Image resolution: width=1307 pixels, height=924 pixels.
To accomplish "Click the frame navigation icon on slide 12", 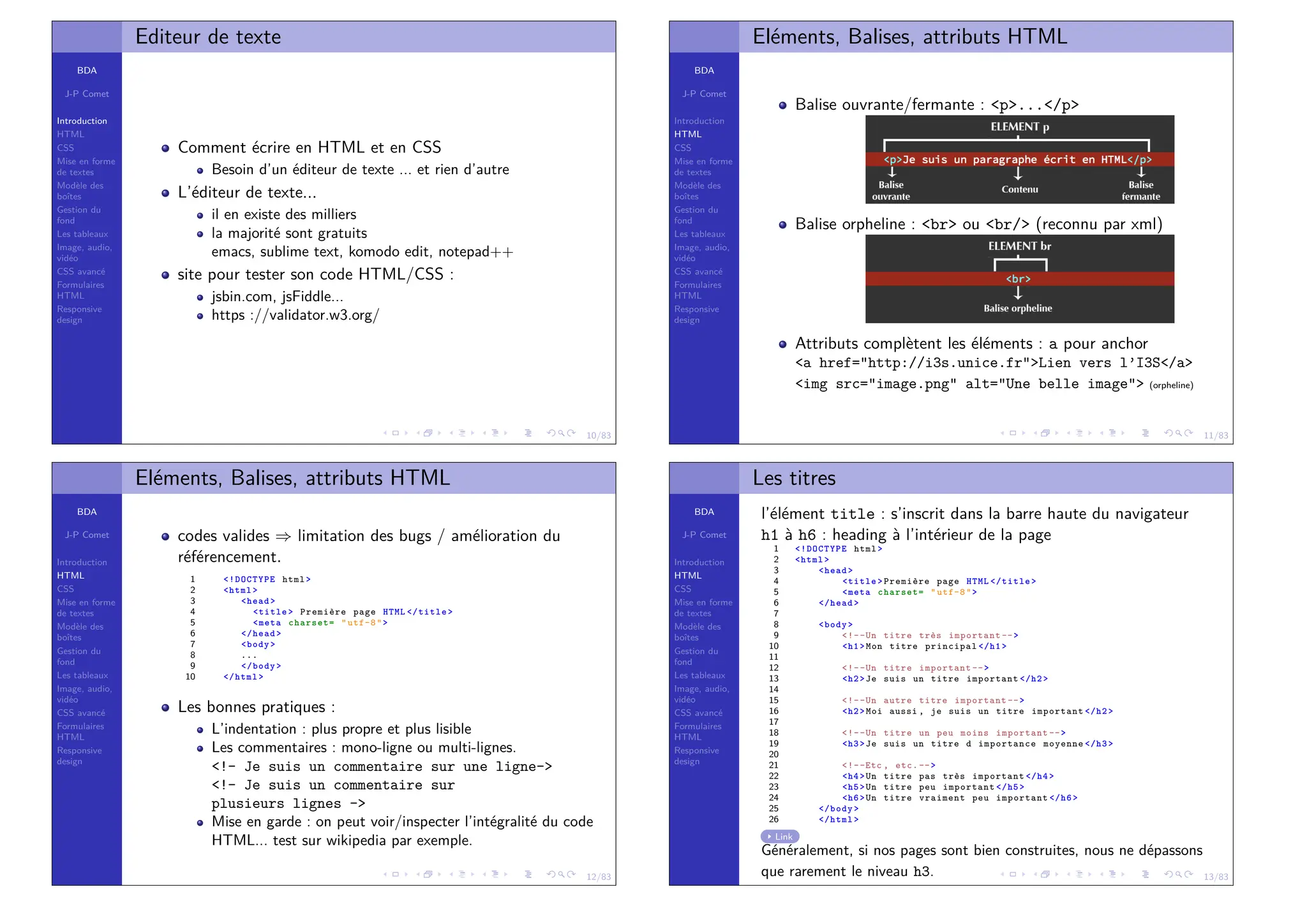I will pos(428,875).
